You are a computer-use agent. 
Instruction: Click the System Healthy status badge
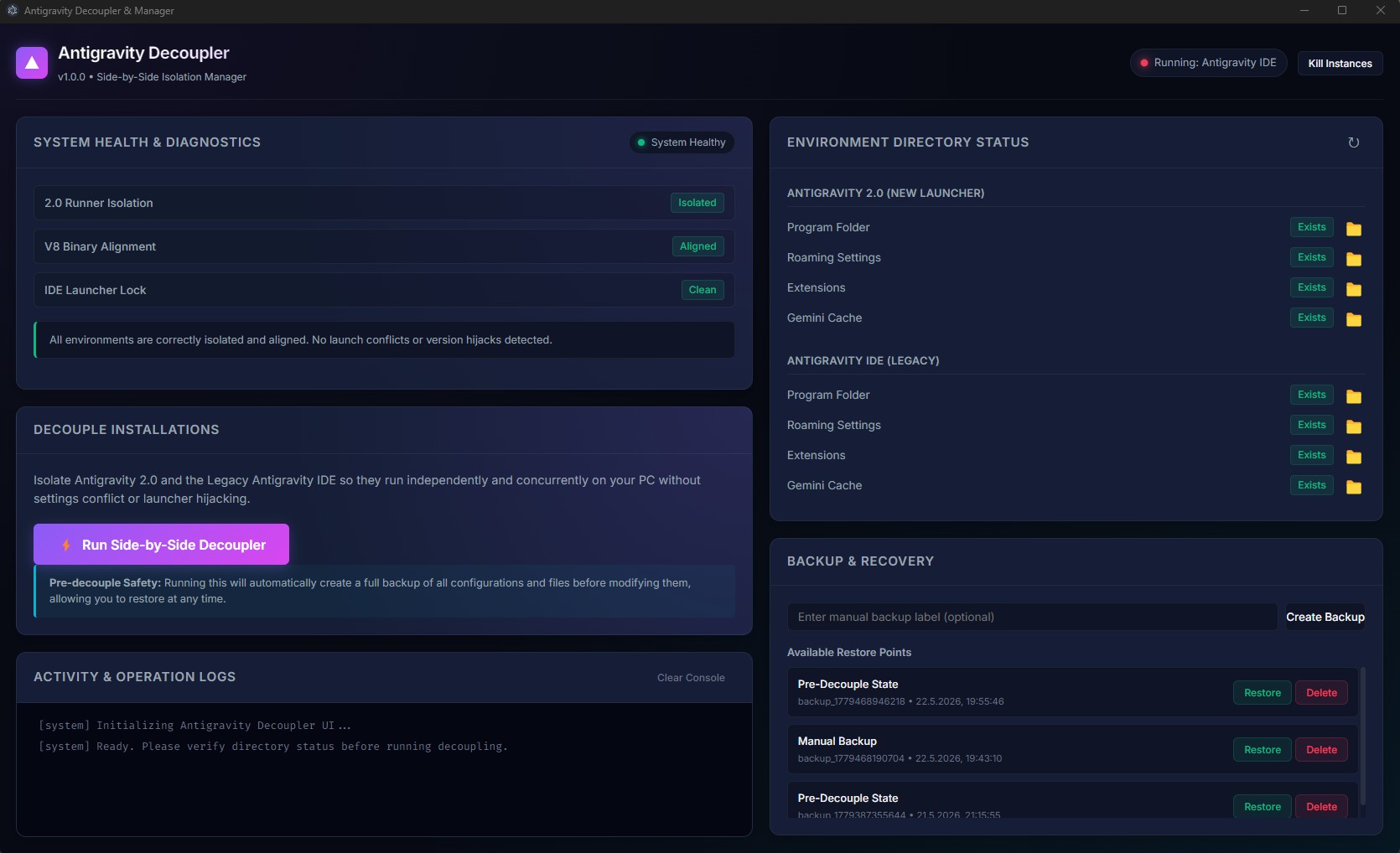pyautogui.click(x=682, y=142)
